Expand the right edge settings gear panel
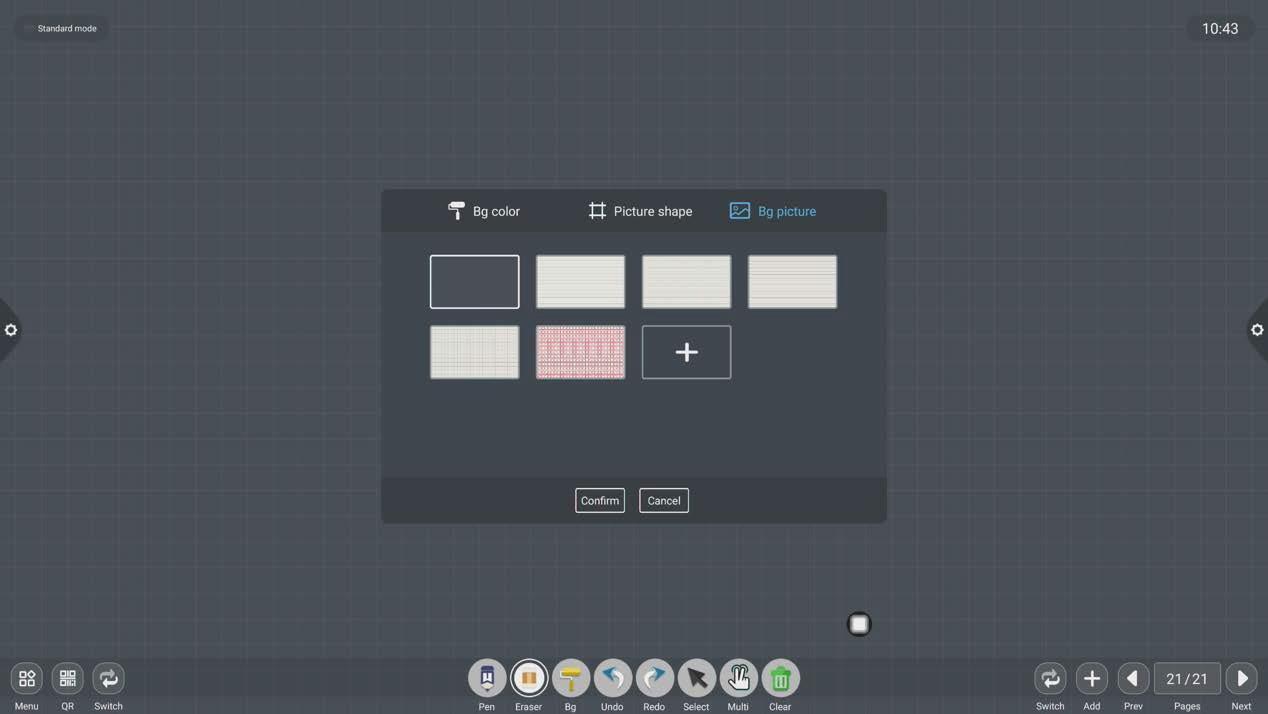This screenshot has width=1268, height=714. 1257,330
